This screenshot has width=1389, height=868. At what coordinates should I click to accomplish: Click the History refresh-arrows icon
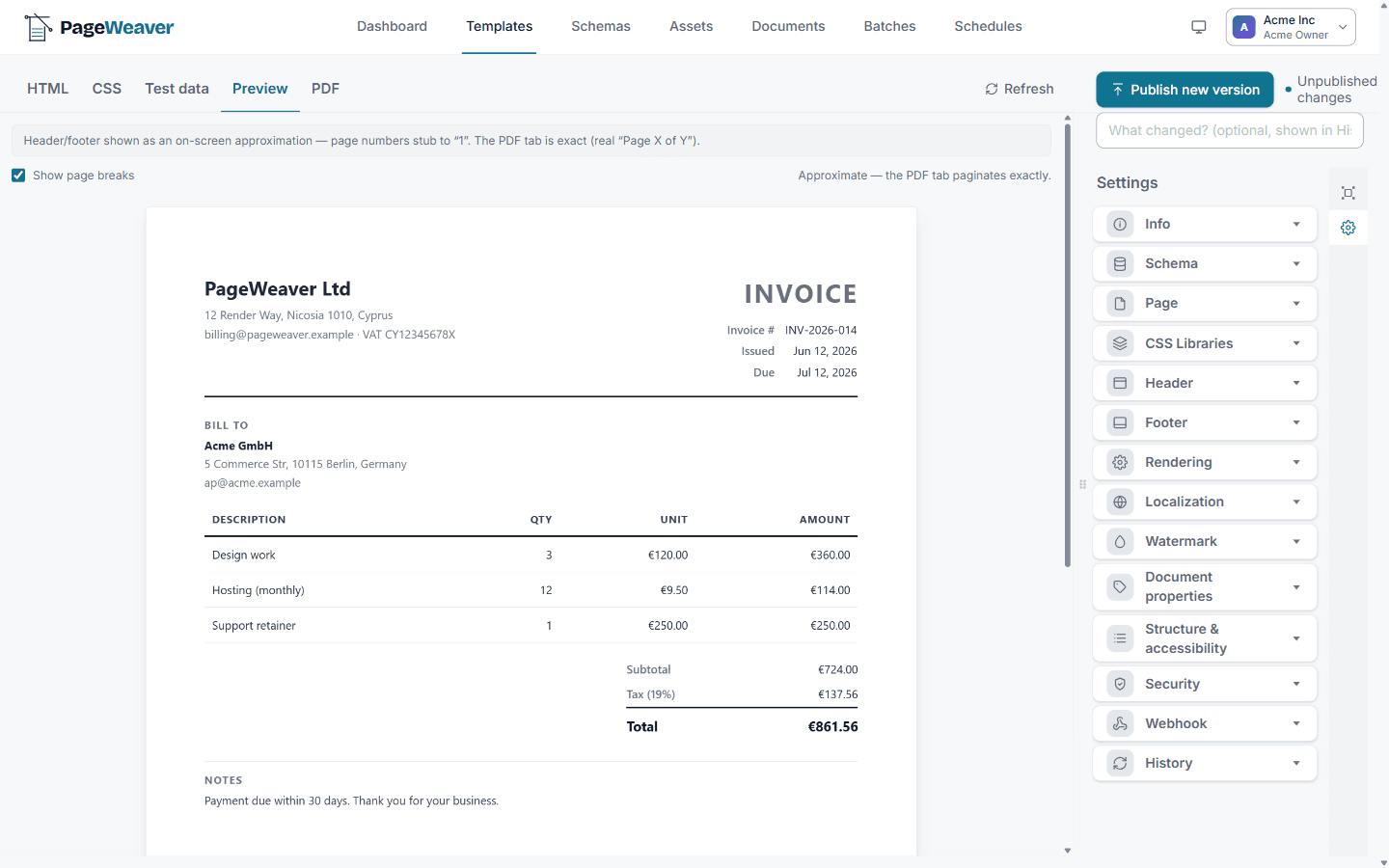click(1120, 763)
